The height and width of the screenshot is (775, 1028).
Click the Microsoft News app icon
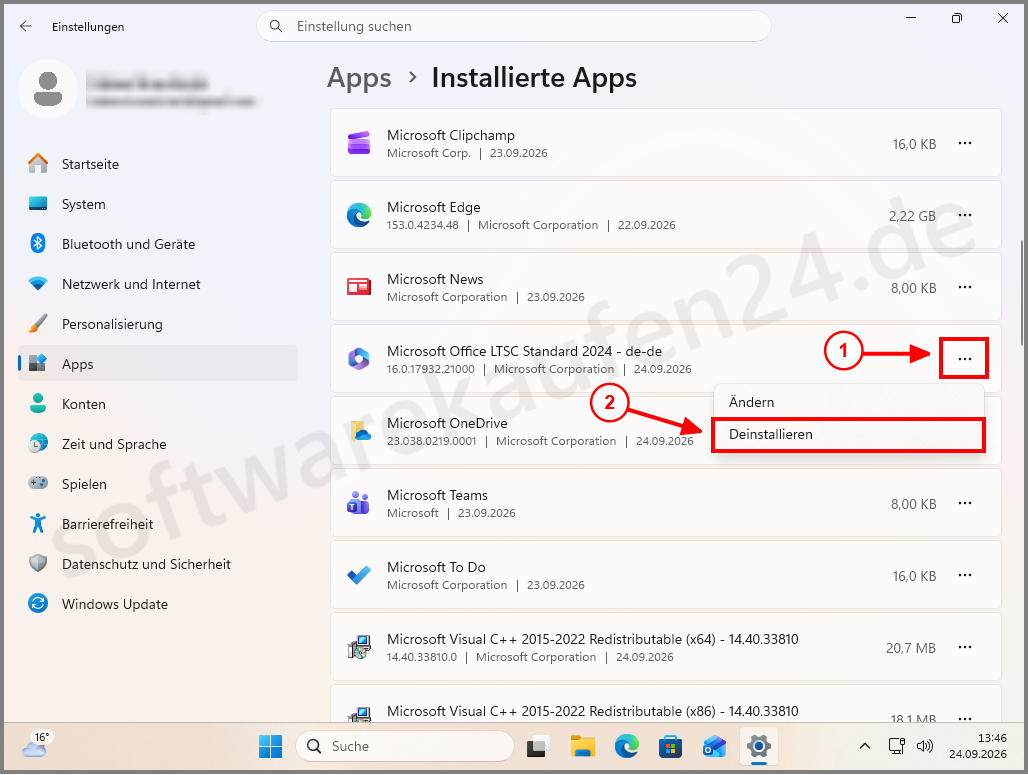tap(359, 287)
